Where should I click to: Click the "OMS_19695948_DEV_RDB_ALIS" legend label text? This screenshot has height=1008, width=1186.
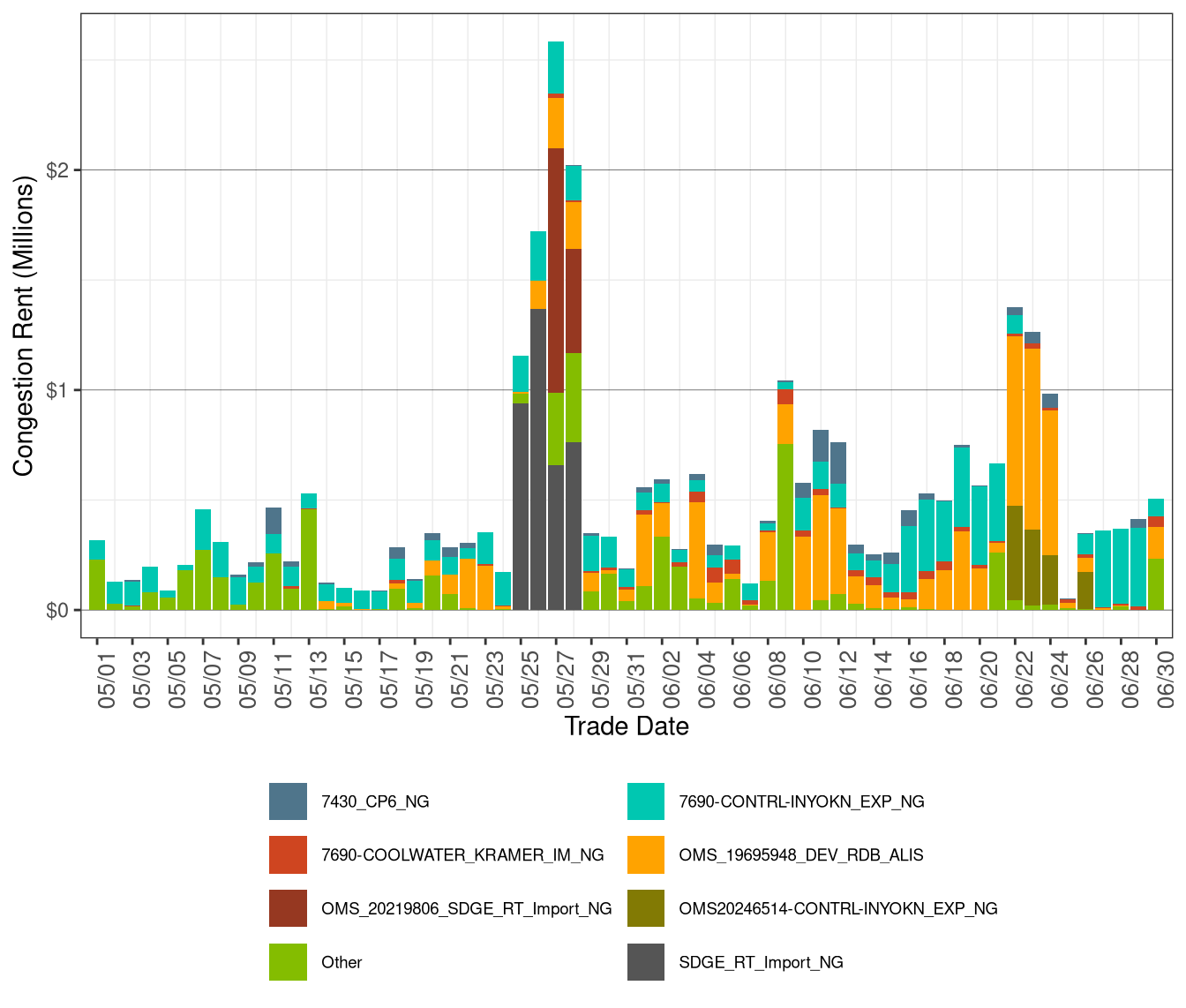click(801, 855)
